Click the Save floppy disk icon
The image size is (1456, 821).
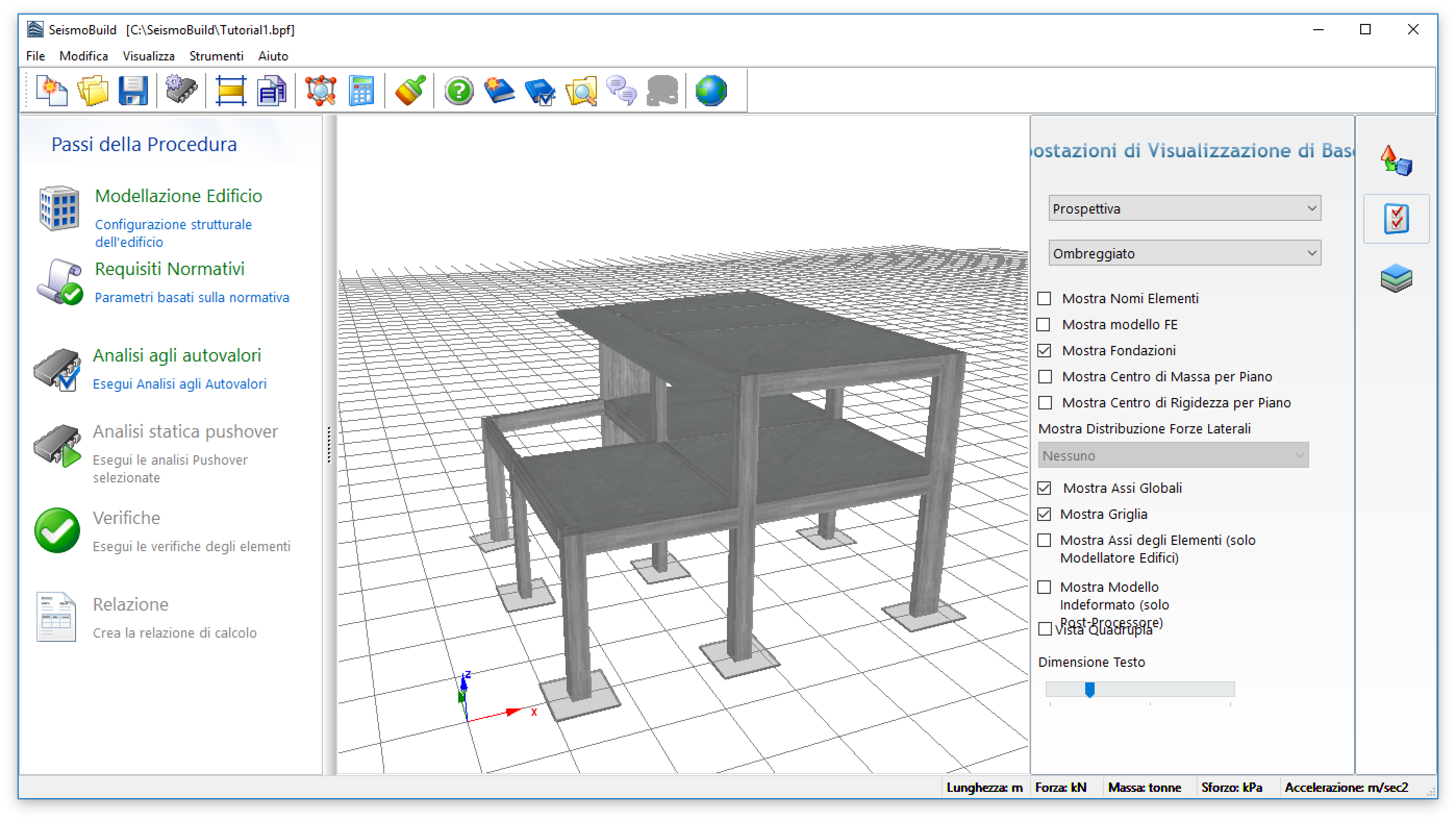click(133, 91)
